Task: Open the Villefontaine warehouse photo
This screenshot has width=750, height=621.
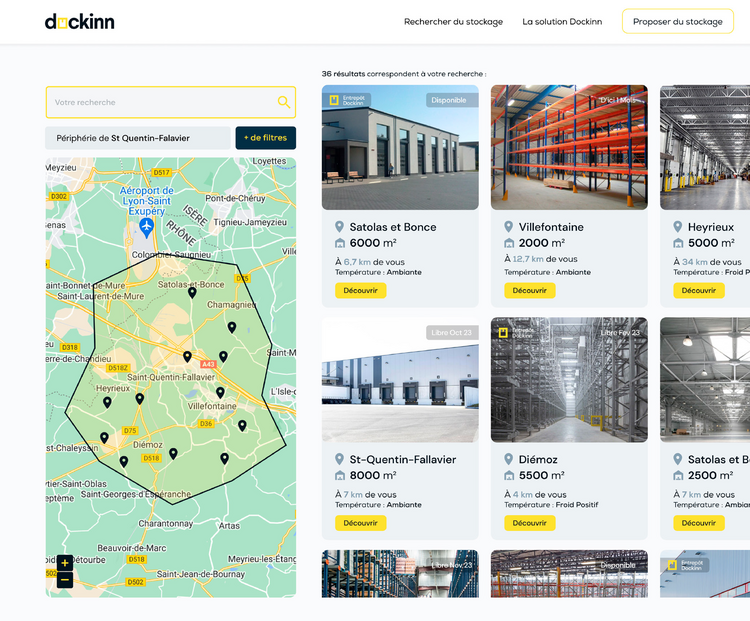Action: click(569, 147)
